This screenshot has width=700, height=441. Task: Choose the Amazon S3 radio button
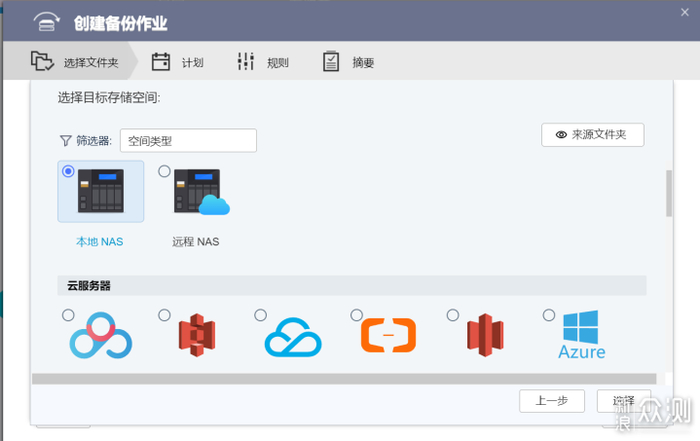point(164,315)
